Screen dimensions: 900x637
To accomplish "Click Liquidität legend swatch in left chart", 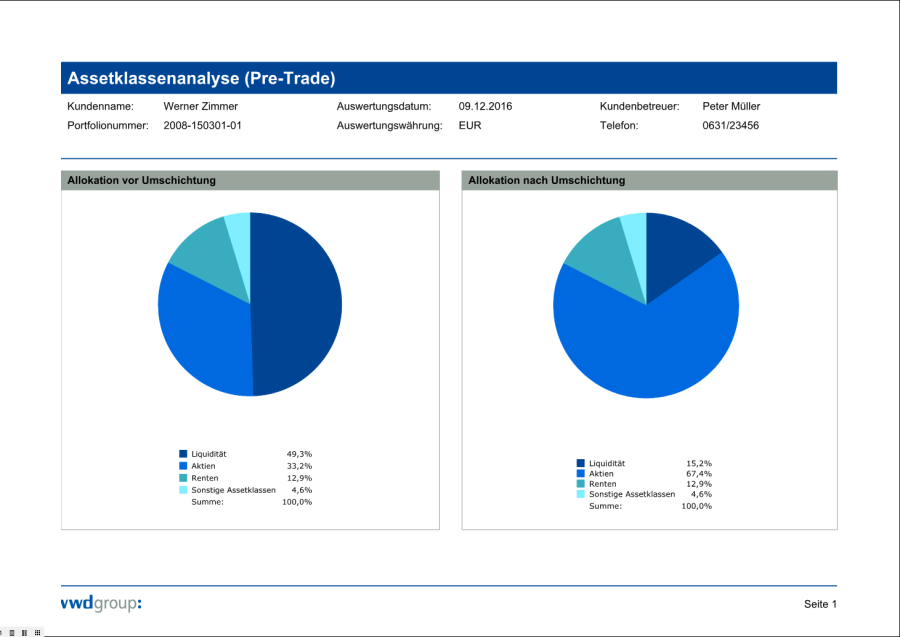I will (183, 454).
